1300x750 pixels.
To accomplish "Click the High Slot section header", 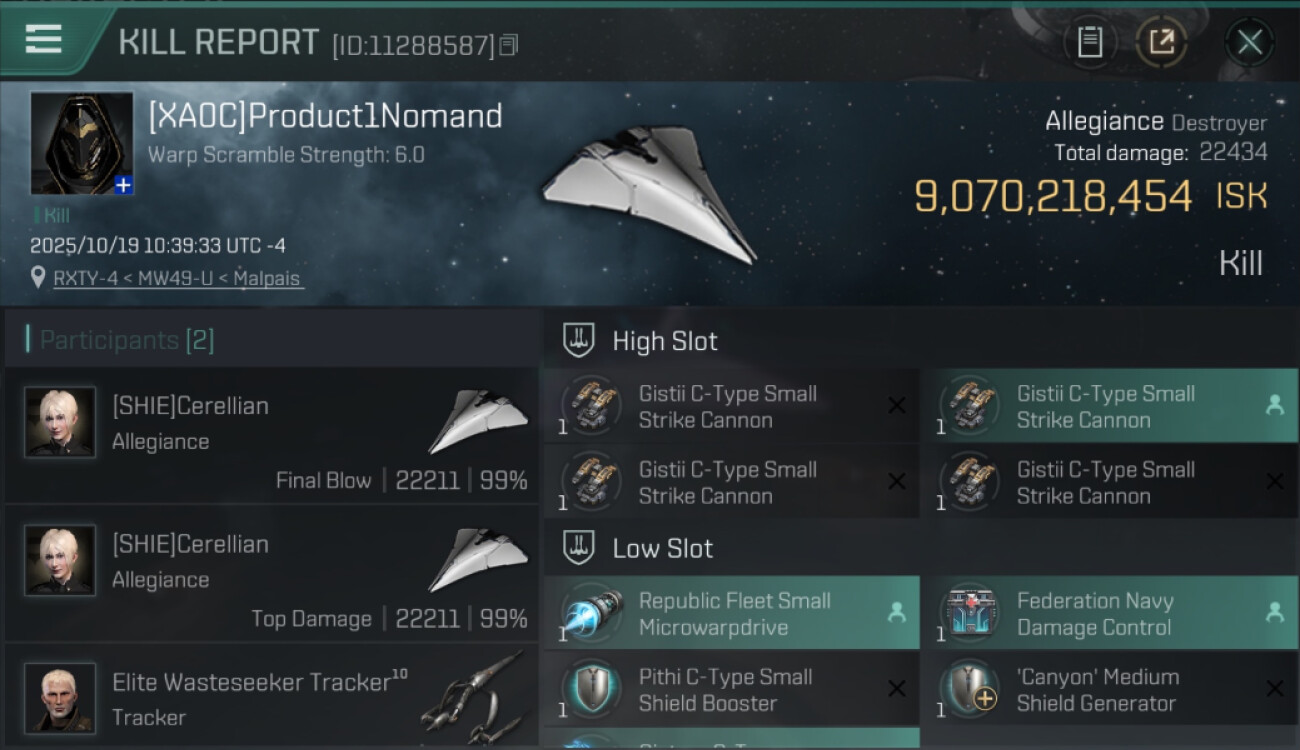I will (665, 341).
